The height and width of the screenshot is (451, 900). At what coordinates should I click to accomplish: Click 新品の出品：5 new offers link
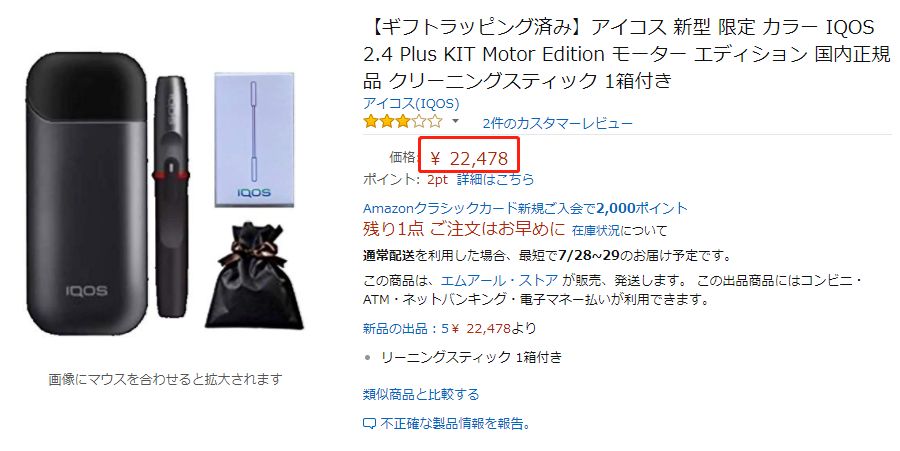(x=406, y=328)
